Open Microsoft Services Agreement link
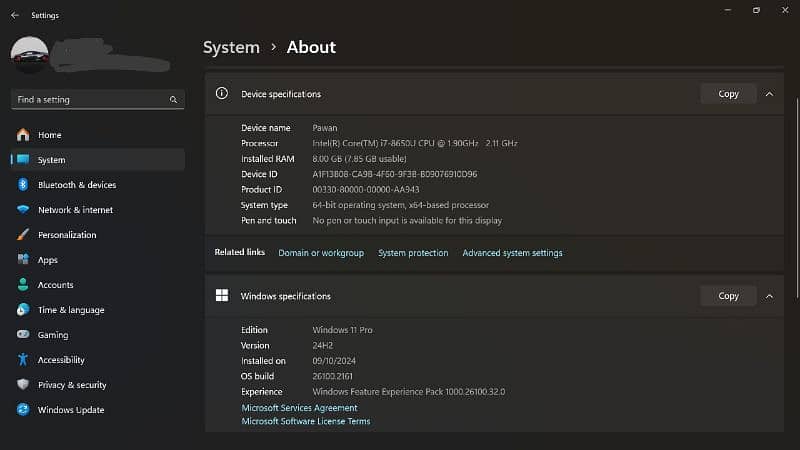This screenshot has height=450, width=800. (x=299, y=408)
